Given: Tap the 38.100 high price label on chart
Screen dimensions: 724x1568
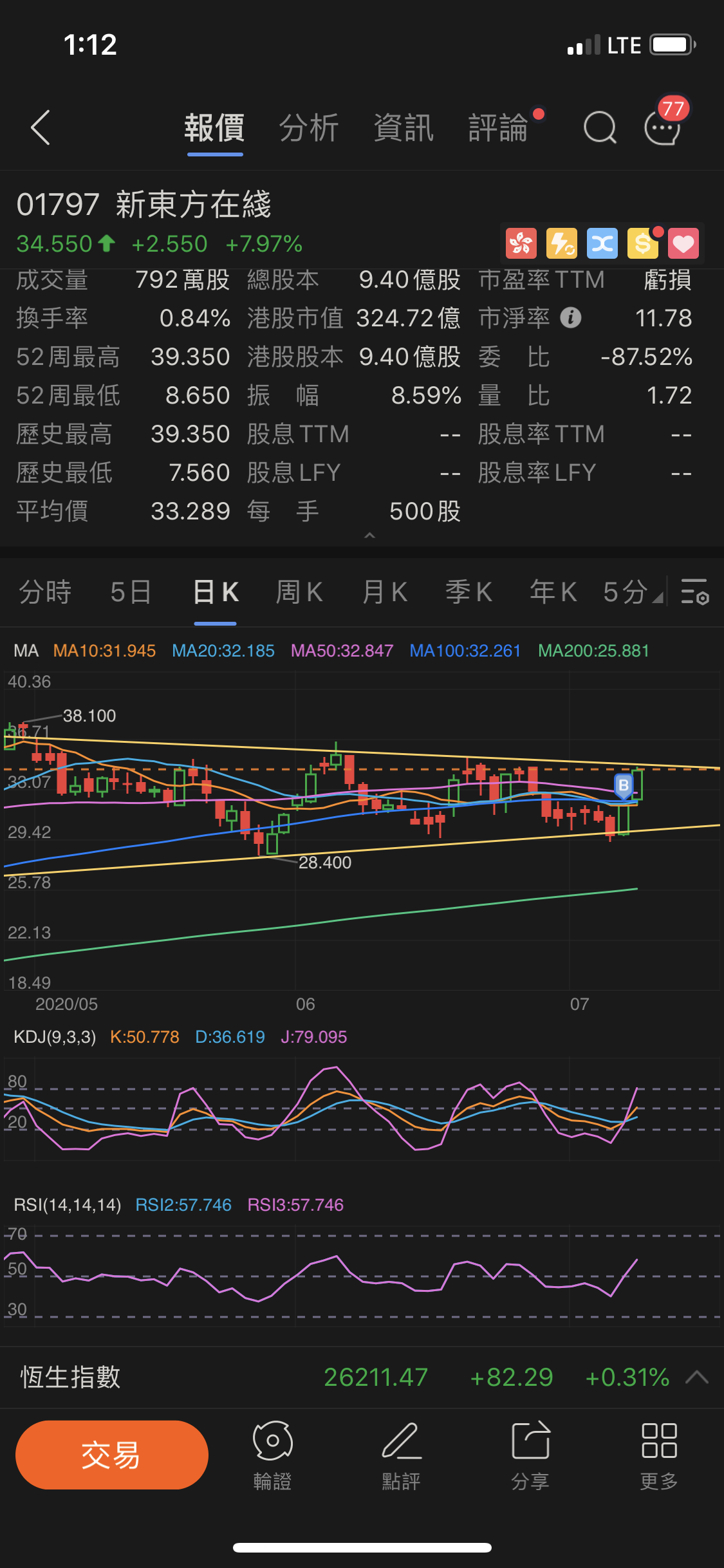Looking at the screenshot, I should (89, 716).
